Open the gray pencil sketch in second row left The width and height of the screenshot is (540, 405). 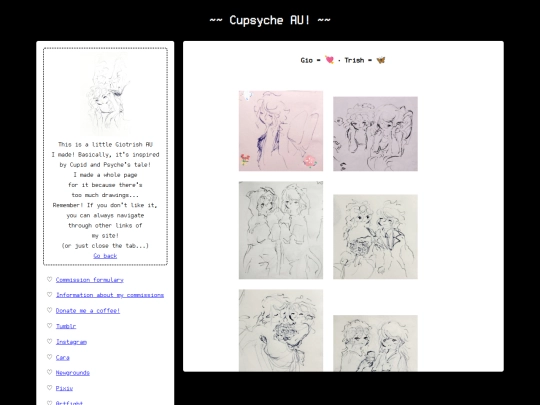[x=281, y=230]
